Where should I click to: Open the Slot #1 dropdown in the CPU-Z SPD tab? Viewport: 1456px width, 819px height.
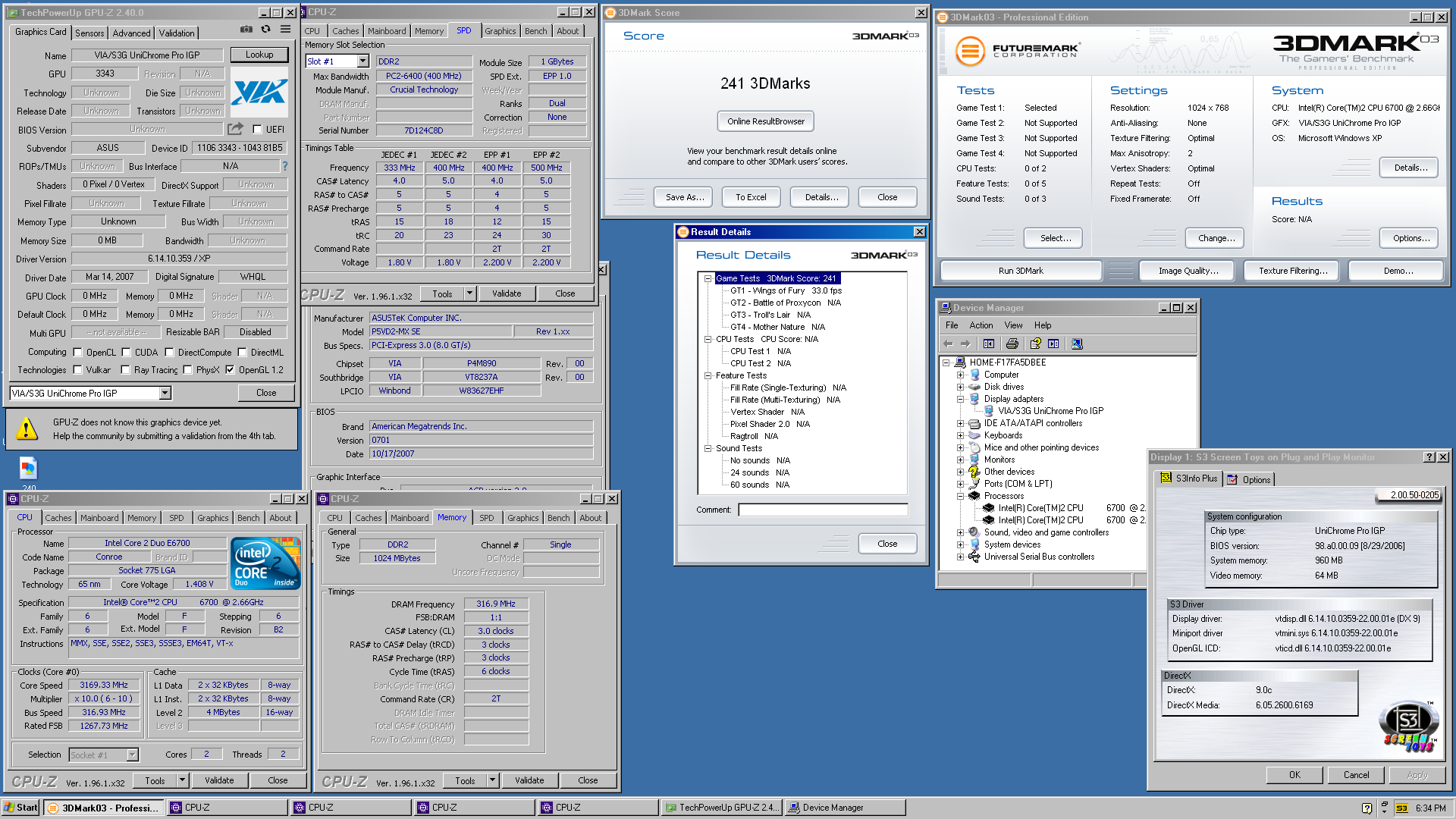362,61
